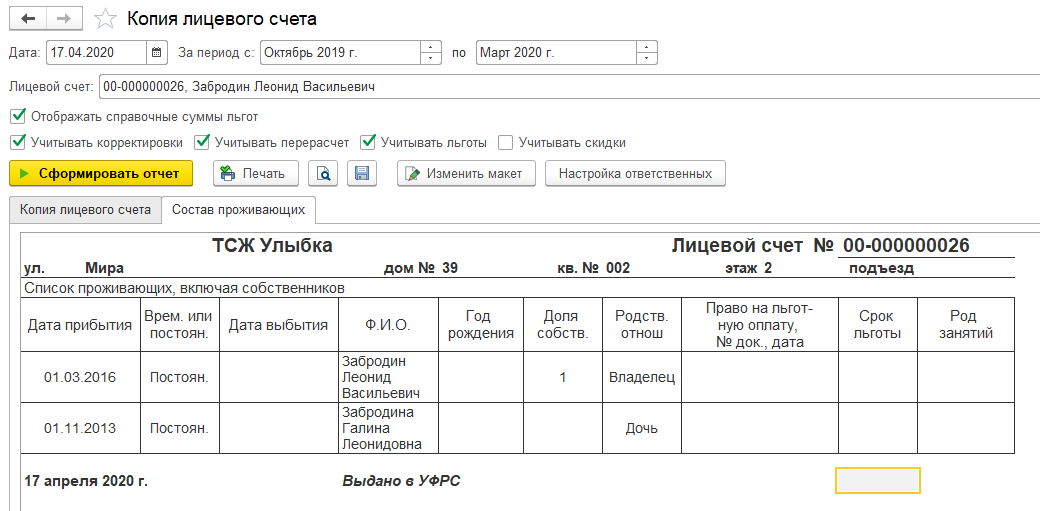Screen dimensions: 1040x511
Task: Click the '17 апреля 2020 г.' report date
Action: tap(86, 481)
